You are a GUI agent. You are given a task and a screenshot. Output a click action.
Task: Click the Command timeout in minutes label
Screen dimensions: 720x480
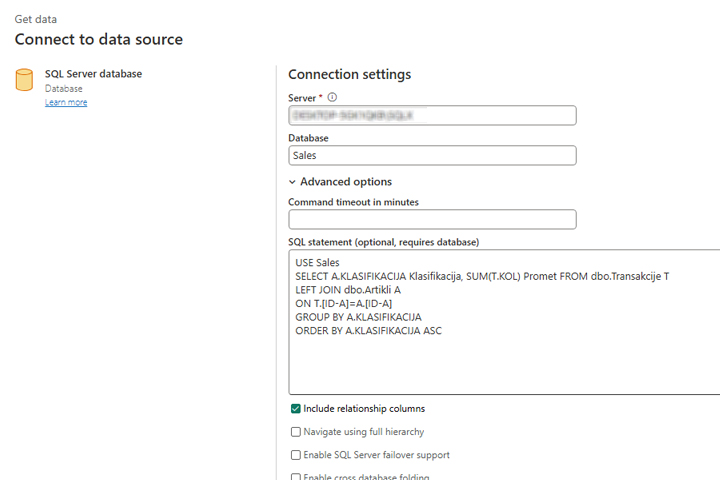[x=353, y=202]
